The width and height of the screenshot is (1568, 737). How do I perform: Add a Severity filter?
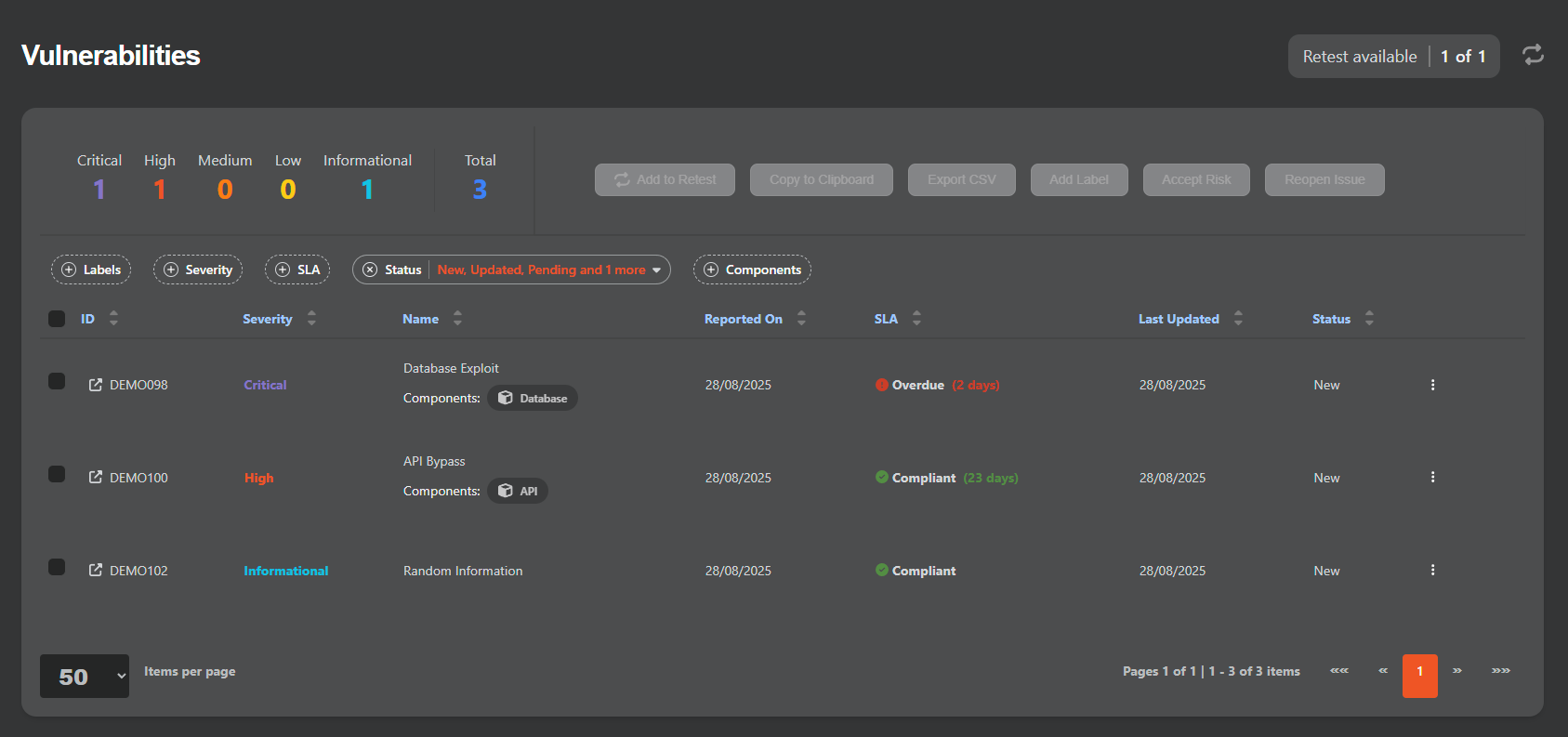198,270
